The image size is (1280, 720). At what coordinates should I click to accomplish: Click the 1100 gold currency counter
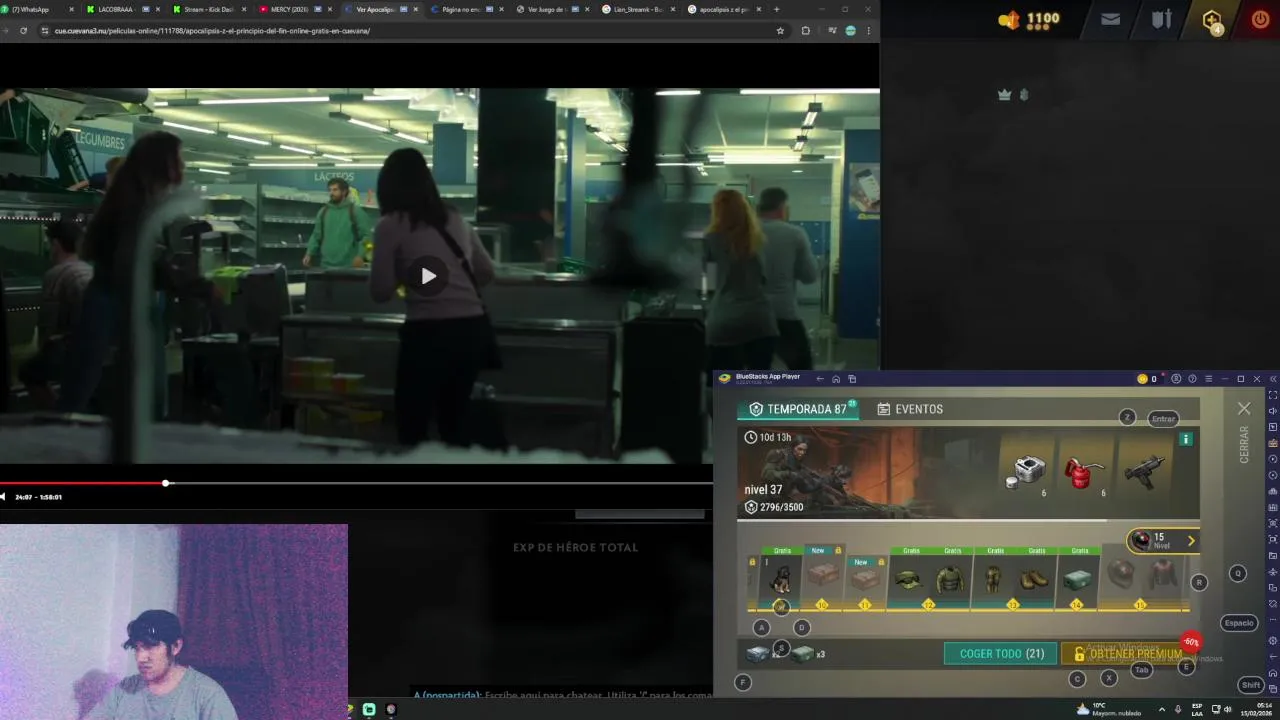pyautogui.click(x=1029, y=19)
